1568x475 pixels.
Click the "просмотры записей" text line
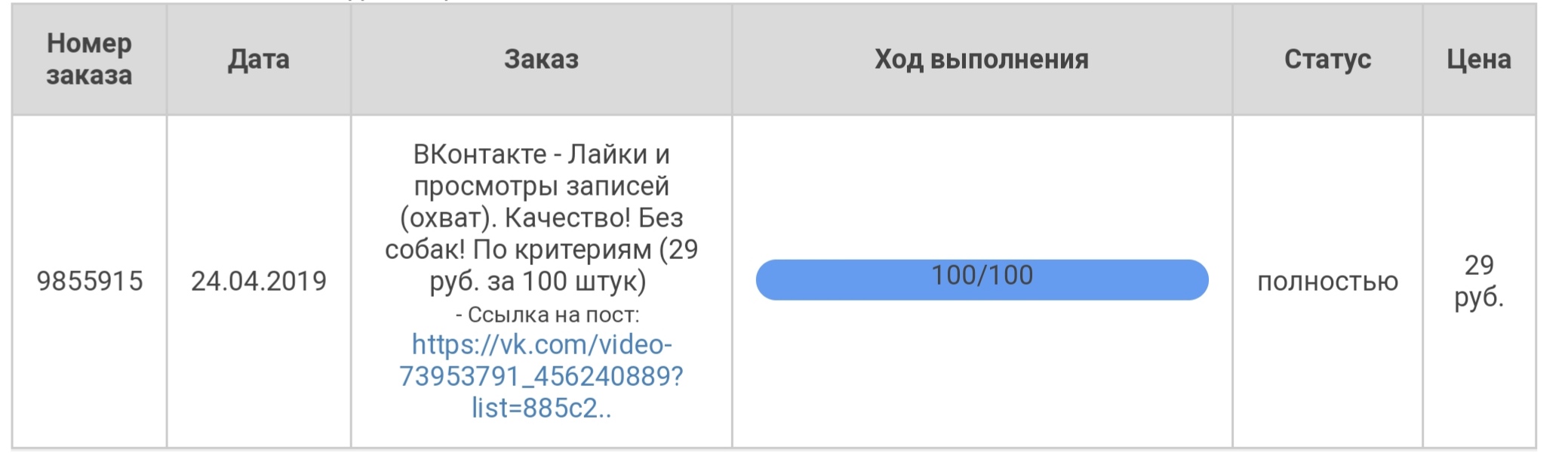[x=541, y=186]
